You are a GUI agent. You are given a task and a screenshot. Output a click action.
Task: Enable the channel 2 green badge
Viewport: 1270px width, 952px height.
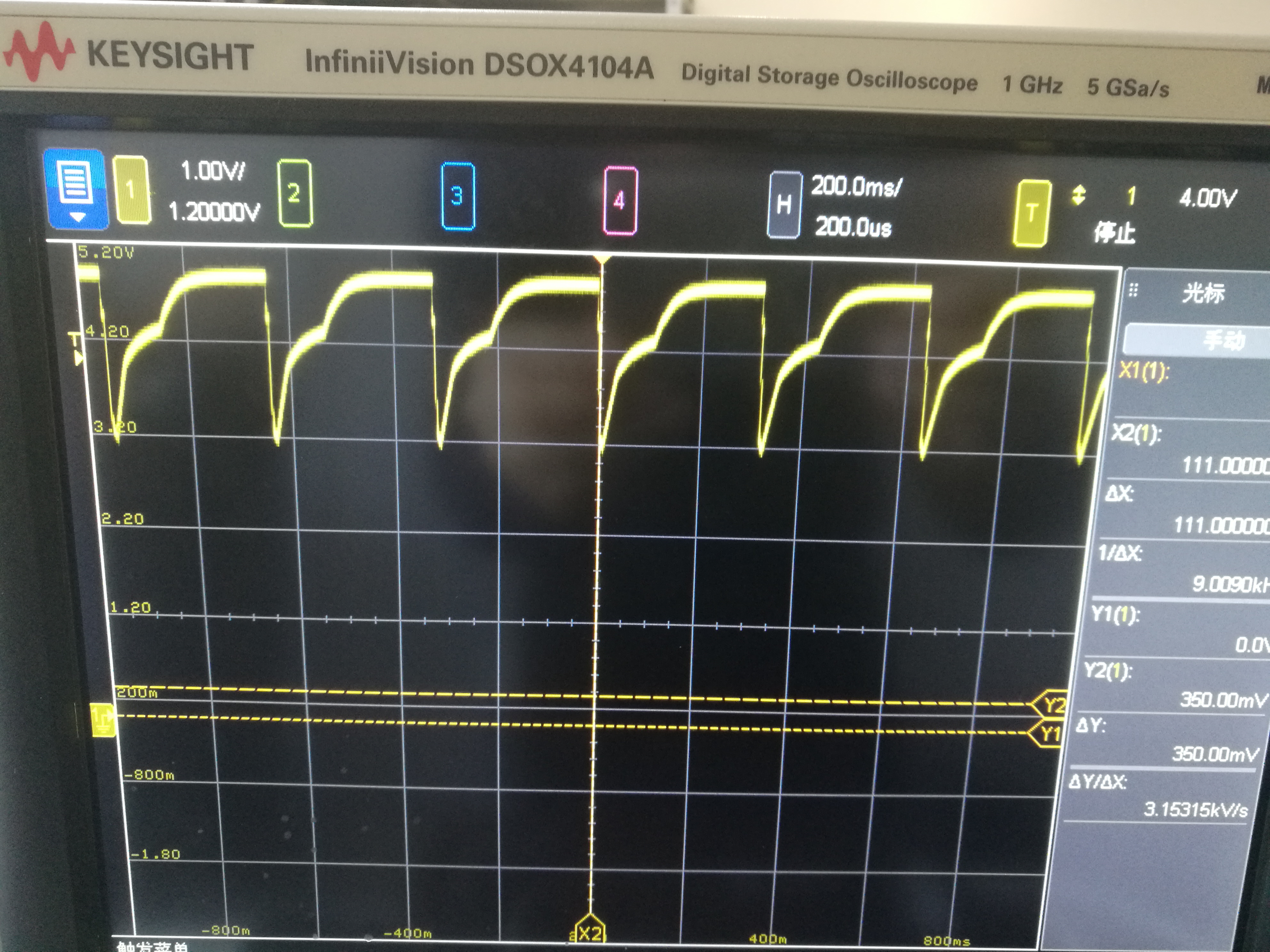[294, 194]
